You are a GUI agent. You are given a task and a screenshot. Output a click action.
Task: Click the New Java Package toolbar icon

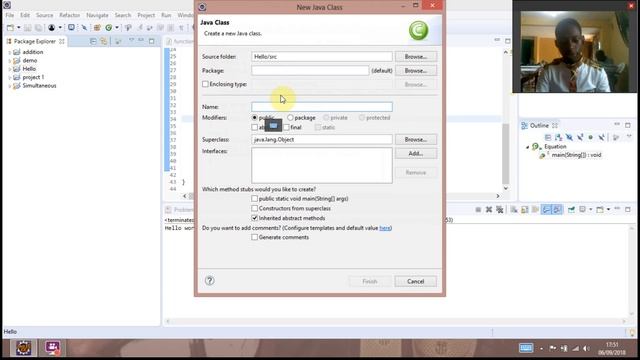pyautogui.click(x=97, y=27)
